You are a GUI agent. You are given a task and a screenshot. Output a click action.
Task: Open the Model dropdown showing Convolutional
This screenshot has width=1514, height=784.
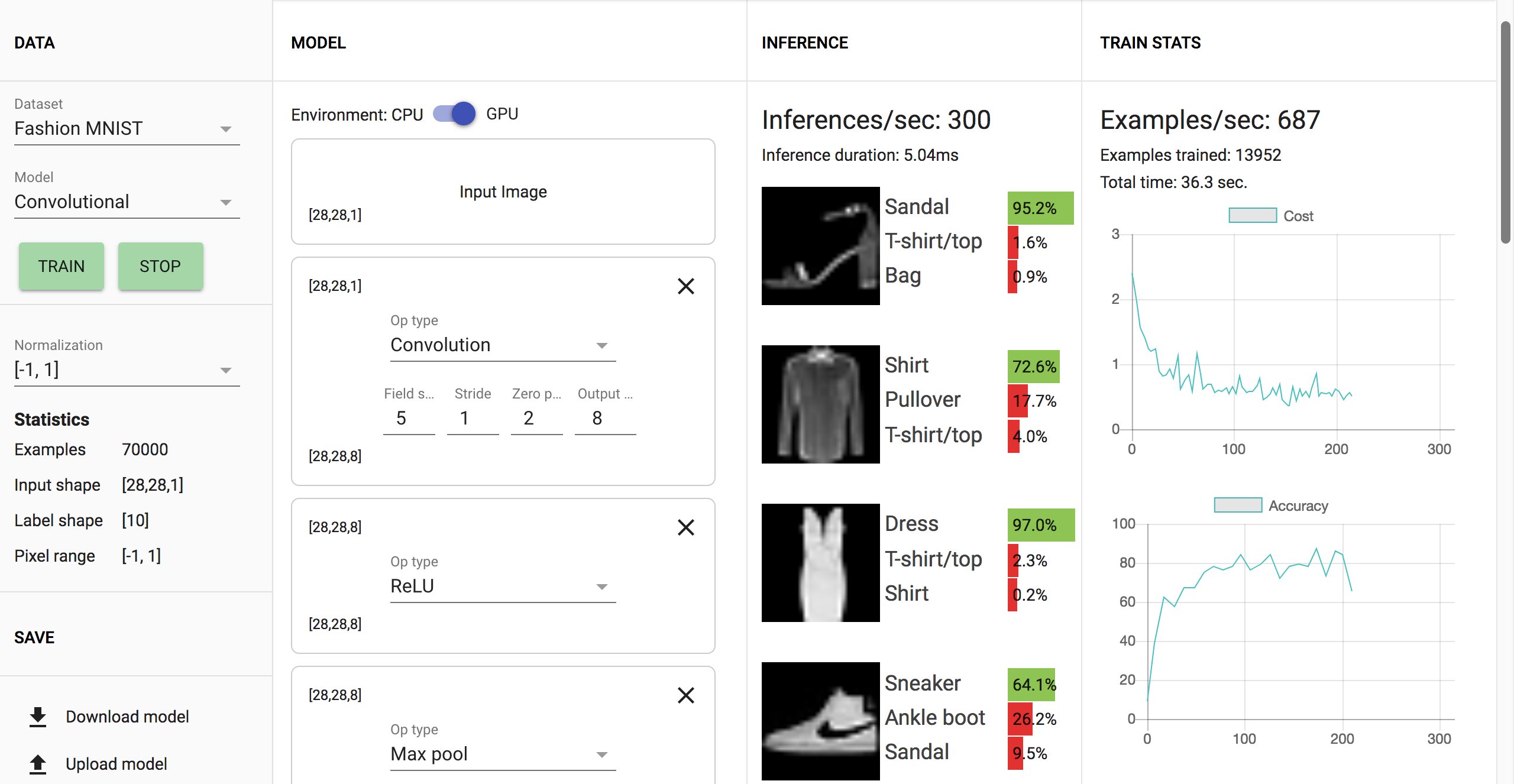(x=127, y=202)
